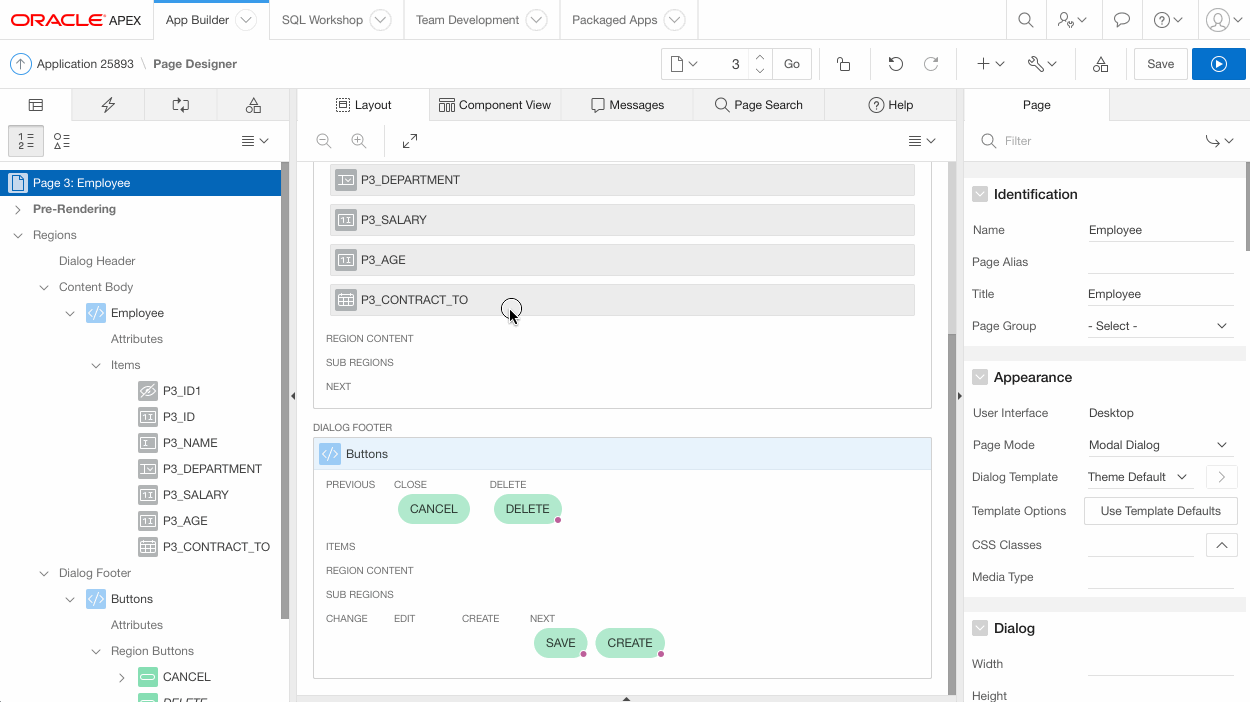Expand layout to full screen

(x=410, y=141)
